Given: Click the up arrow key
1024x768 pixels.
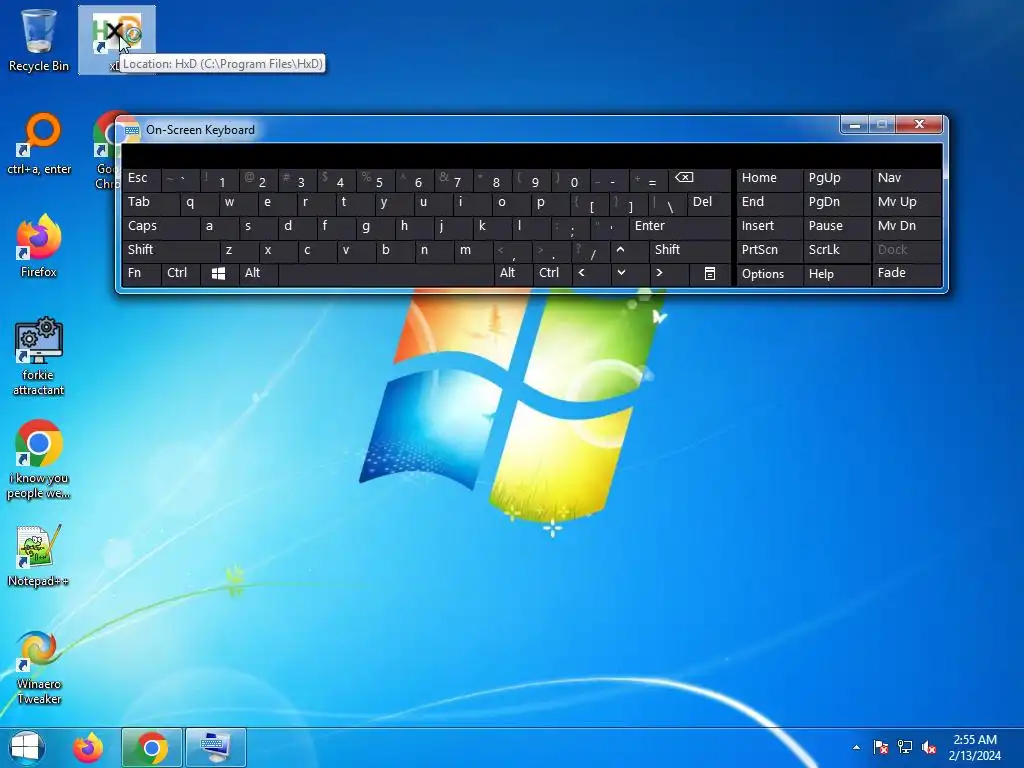Looking at the screenshot, I should 629,250.
